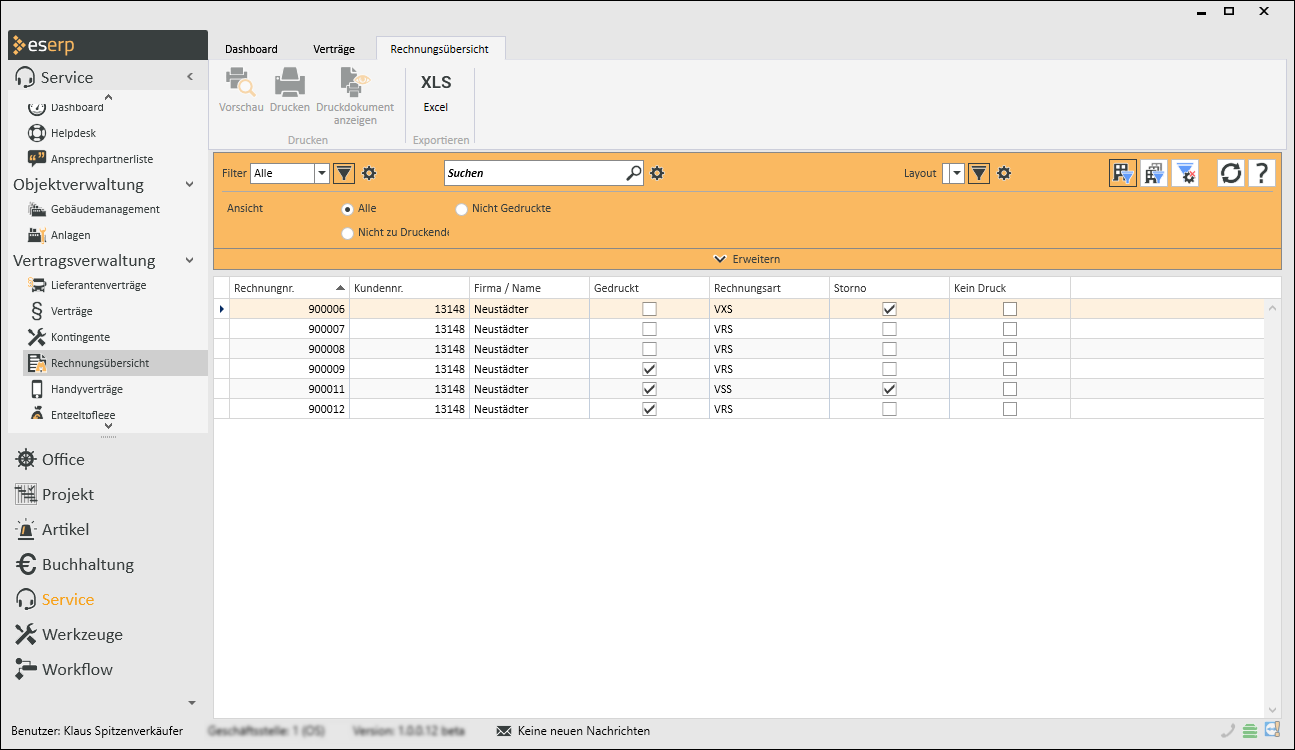Screen dimensions: 1295x750
Task: Select the Alle view radio button
Action: [x=348, y=209]
